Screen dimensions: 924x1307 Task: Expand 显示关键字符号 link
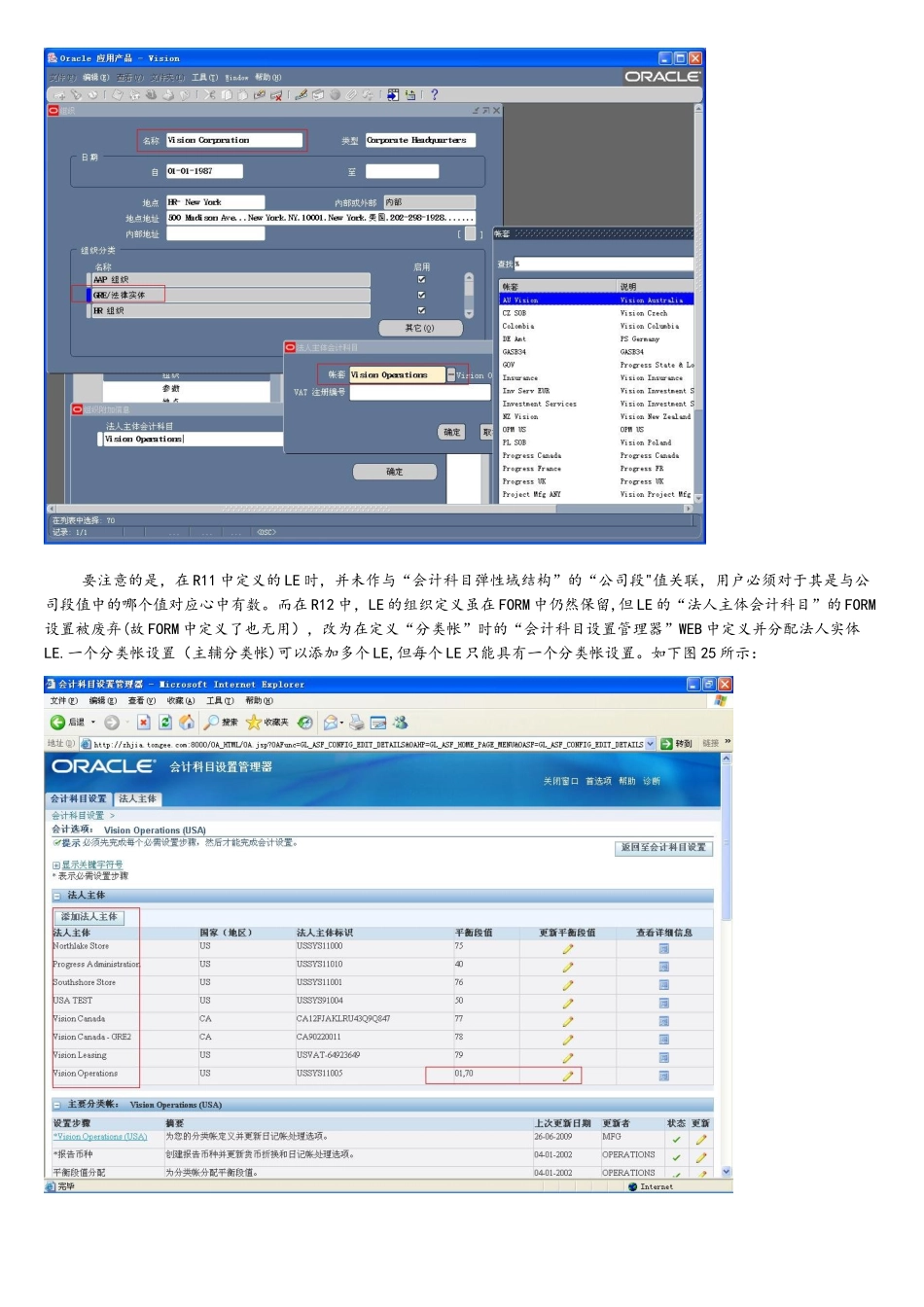pyautogui.click(x=91, y=865)
